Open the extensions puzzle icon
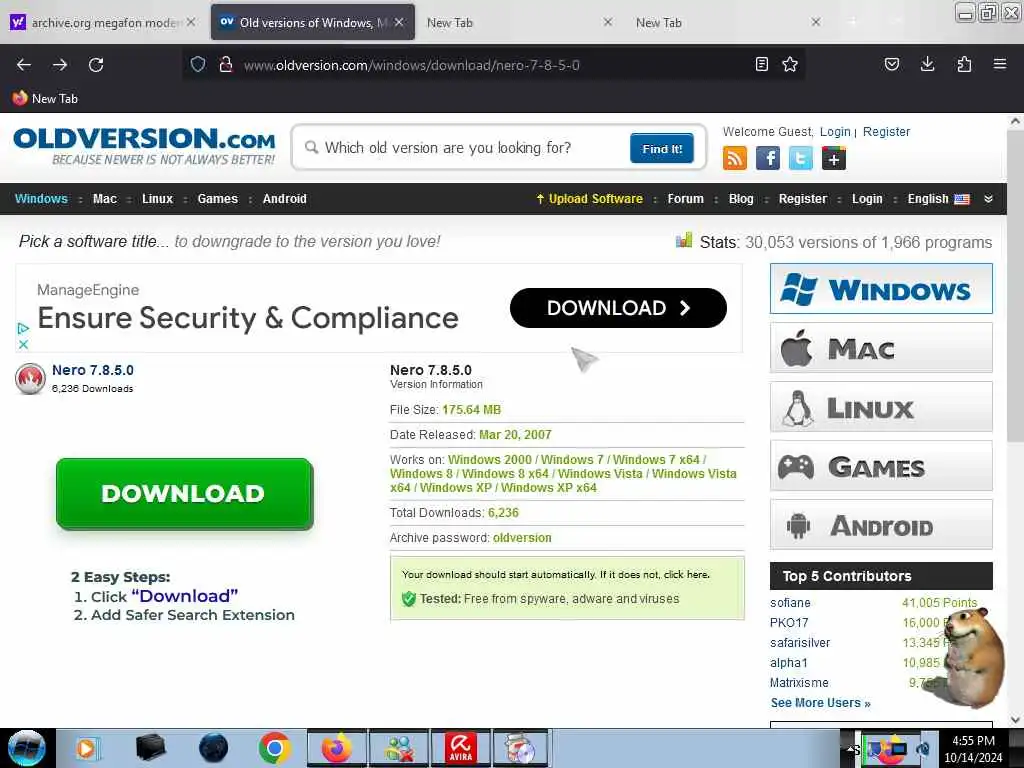 964,64
